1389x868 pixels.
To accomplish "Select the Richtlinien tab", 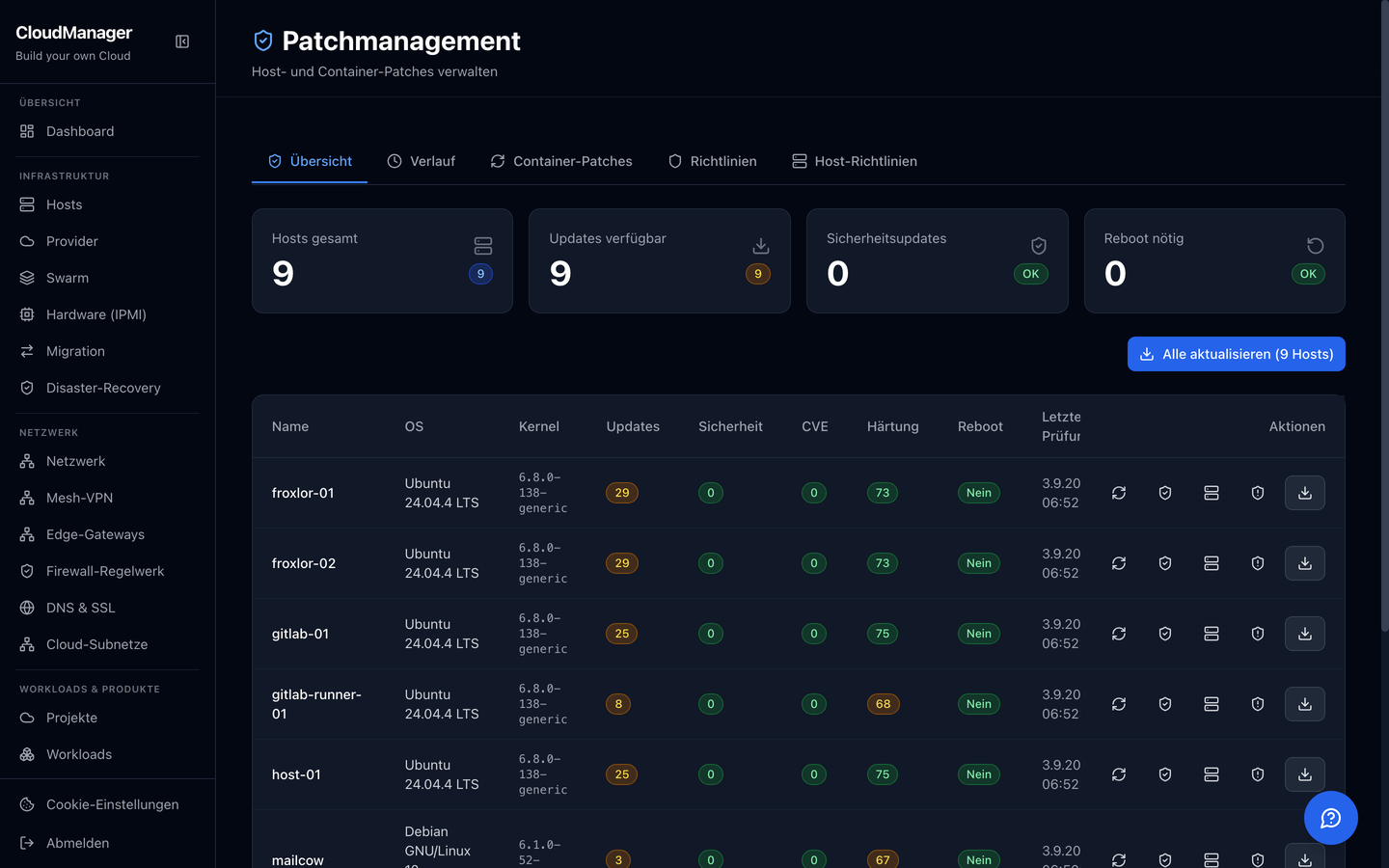I will [713, 161].
